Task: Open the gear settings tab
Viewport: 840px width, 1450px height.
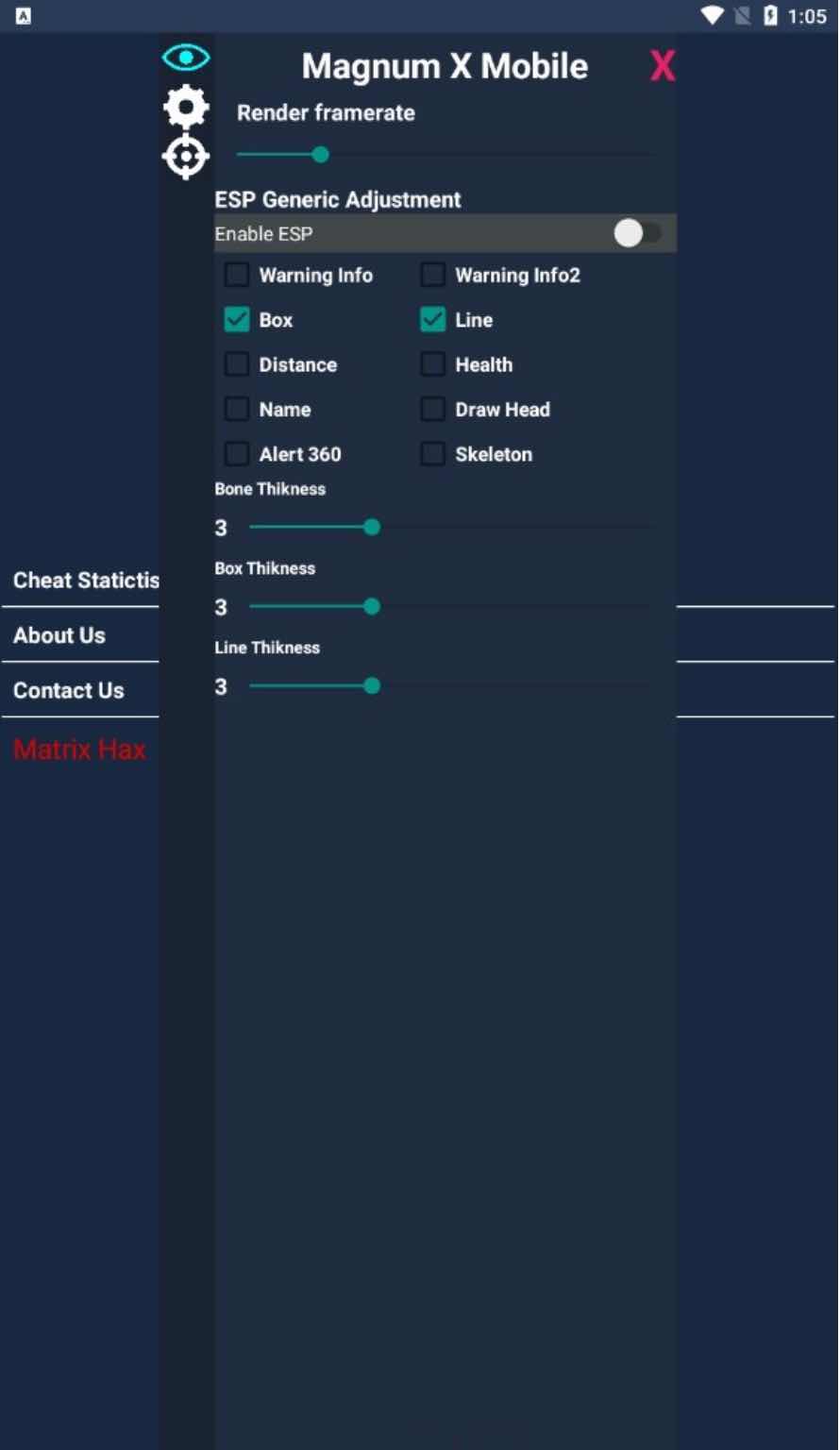Action: (186, 107)
